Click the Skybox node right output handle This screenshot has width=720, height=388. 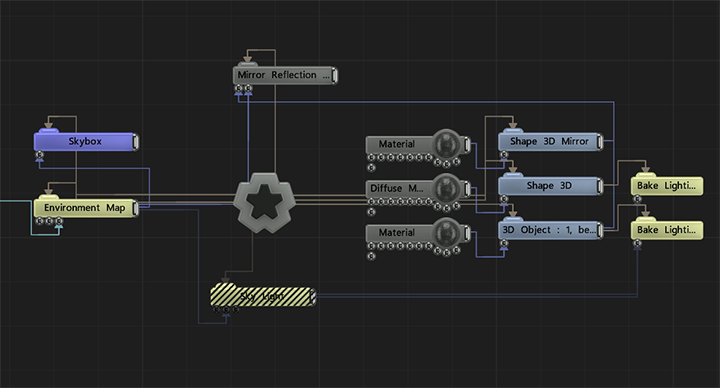click(135, 141)
